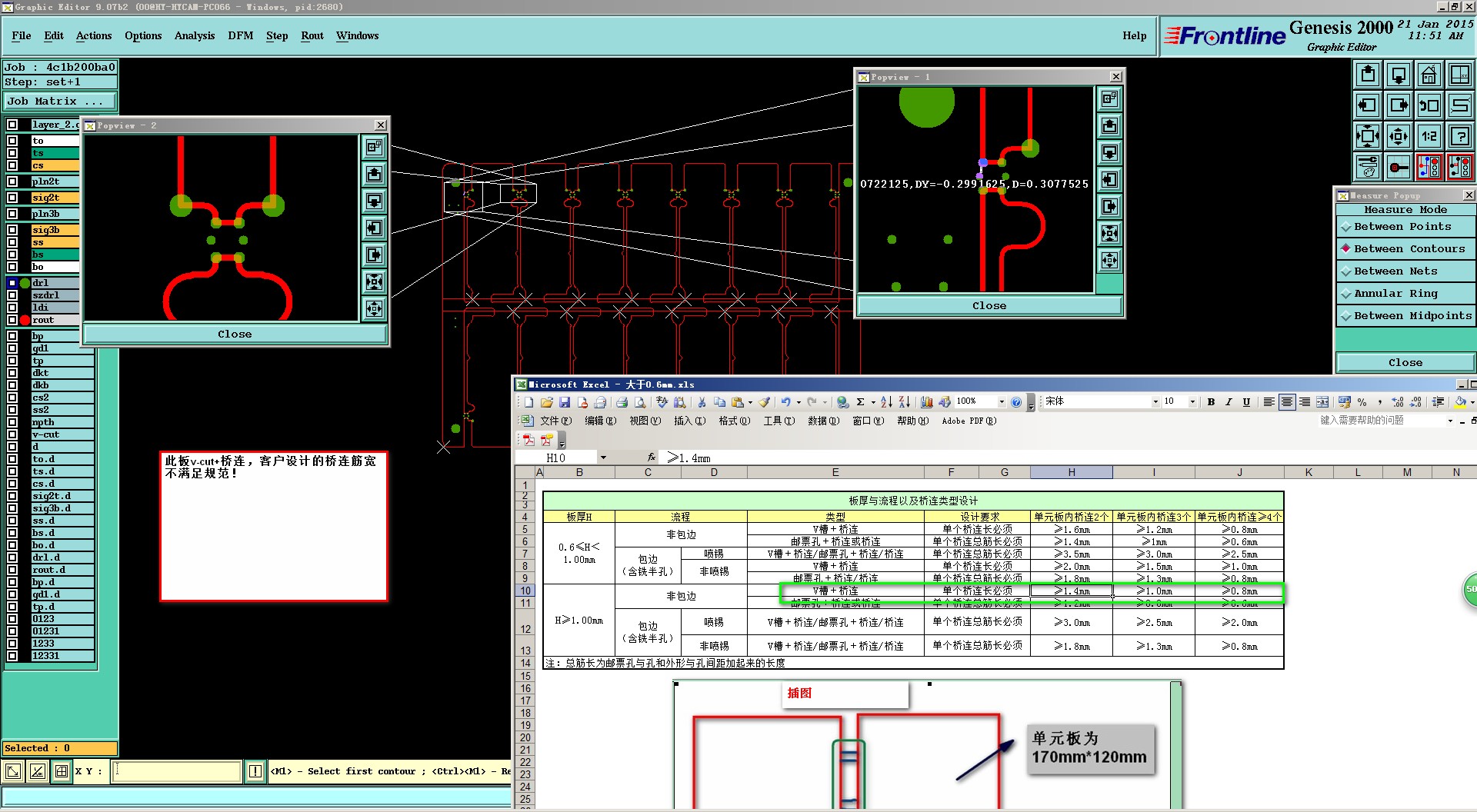Open the wrench and palette tools icon
This screenshot has height=812, width=1477.
click(1368, 167)
